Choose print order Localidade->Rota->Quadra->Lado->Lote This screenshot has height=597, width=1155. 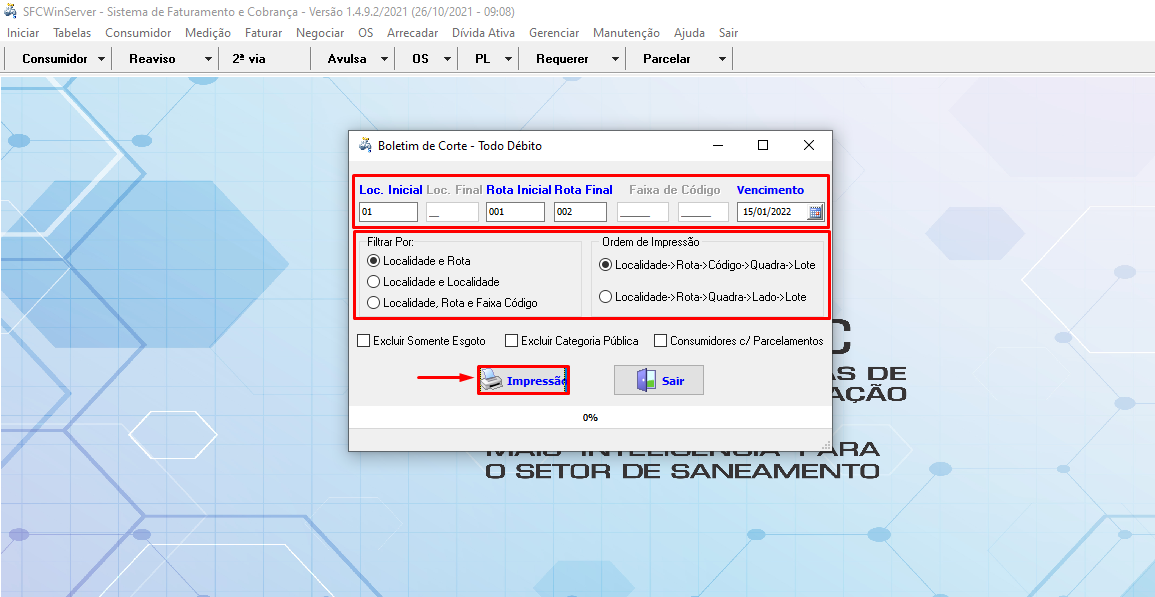pos(605,297)
